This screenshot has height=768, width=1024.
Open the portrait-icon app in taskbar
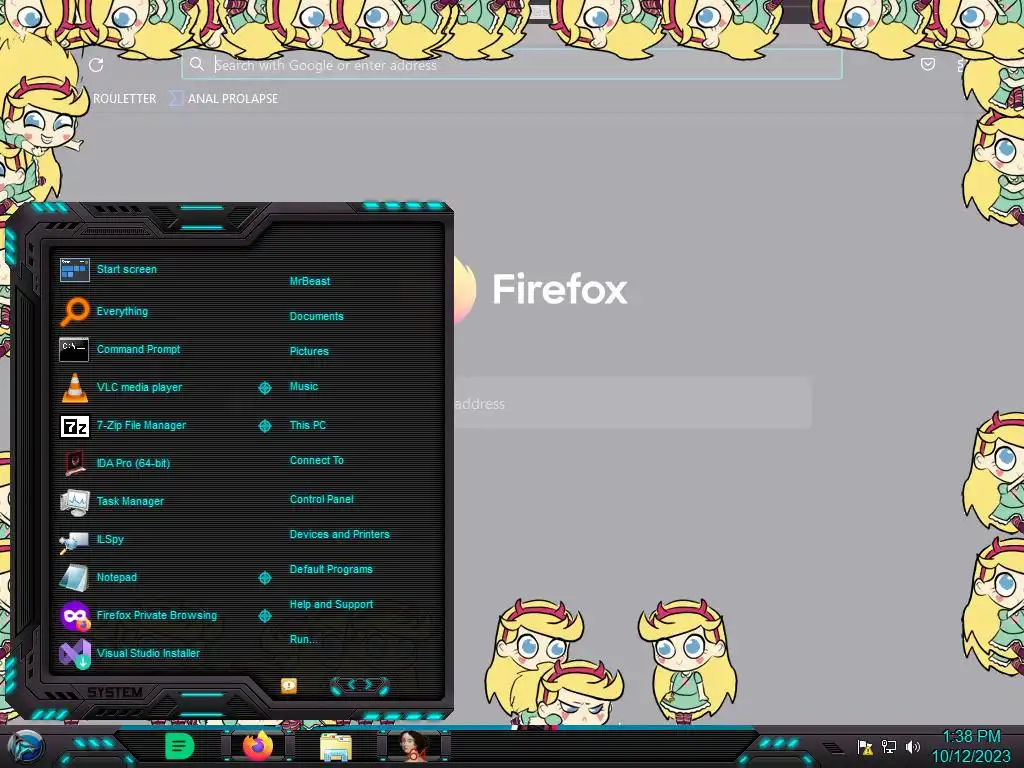[x=414, y=746]
